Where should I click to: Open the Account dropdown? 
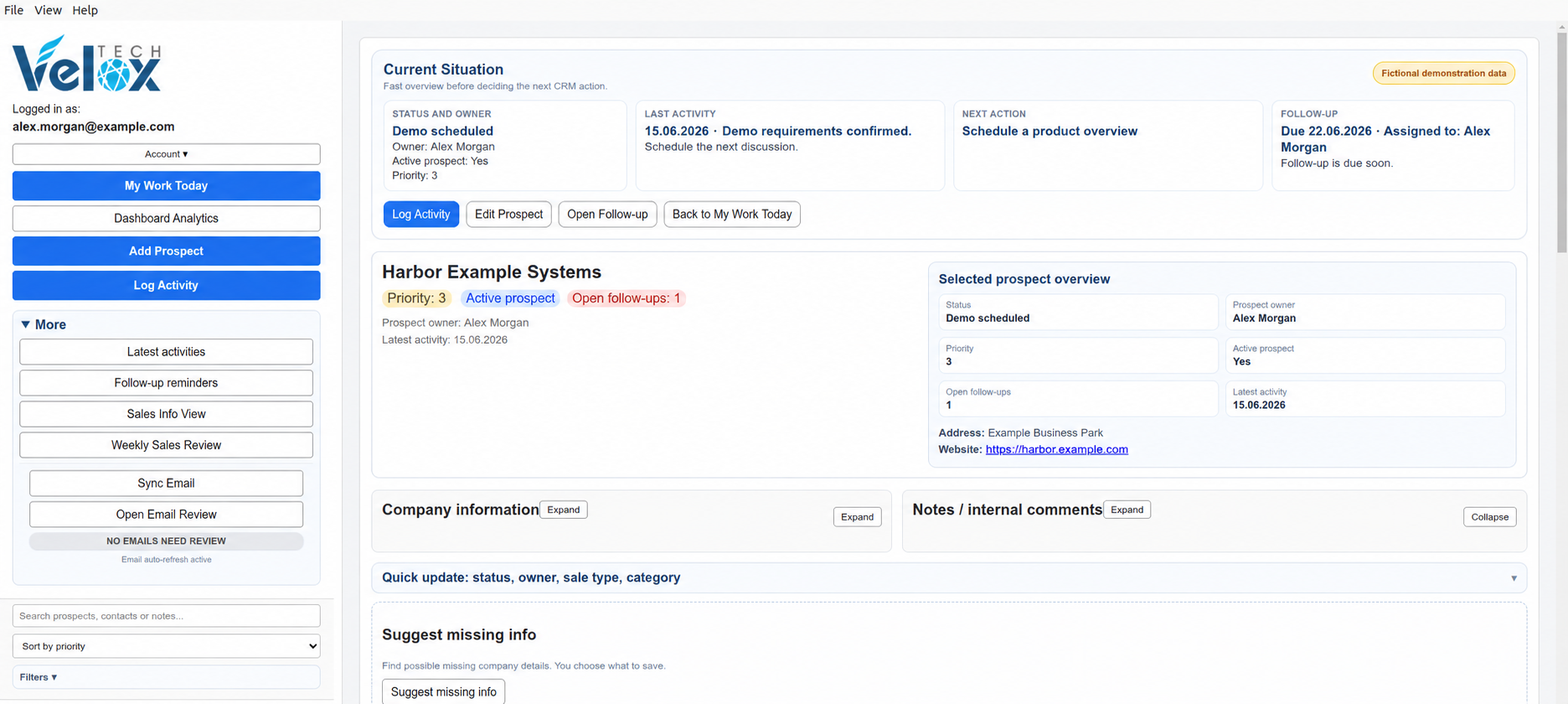166,154
